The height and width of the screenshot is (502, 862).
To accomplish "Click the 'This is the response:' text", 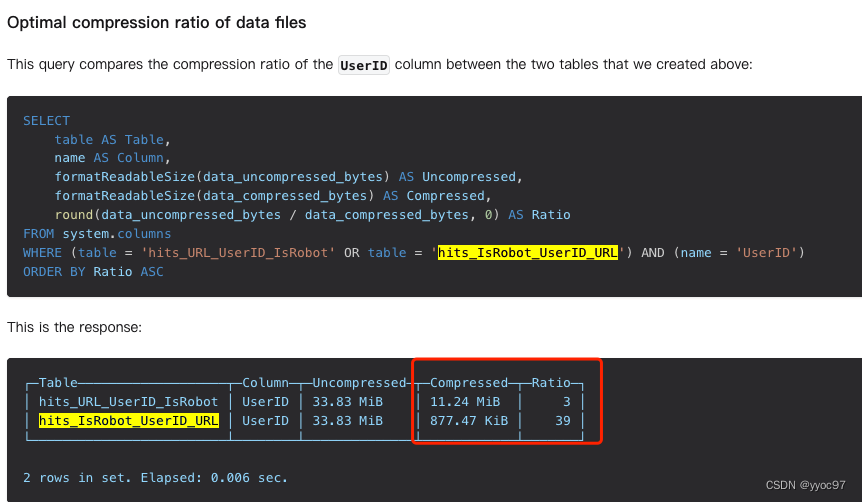I will (x=74, y=328).
